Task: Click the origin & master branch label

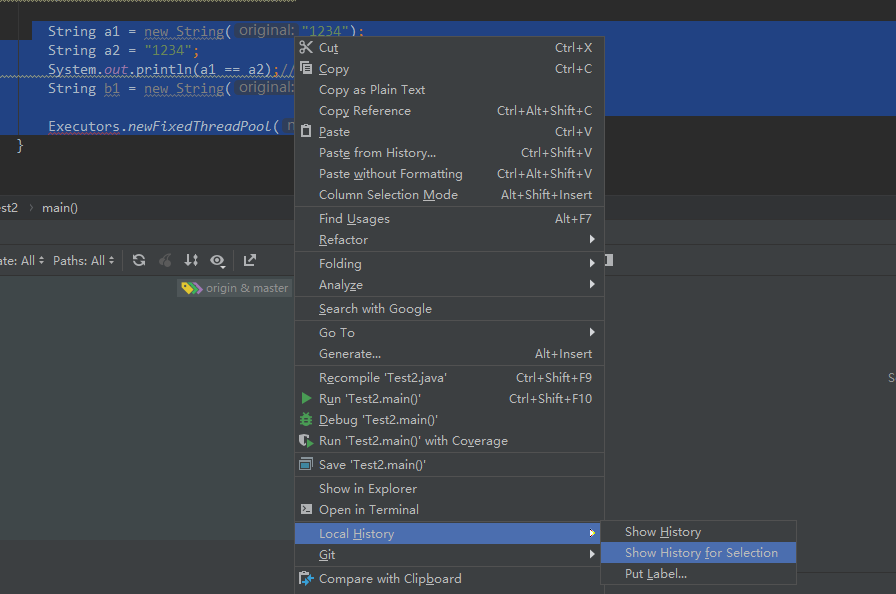Action: (247, 288)
